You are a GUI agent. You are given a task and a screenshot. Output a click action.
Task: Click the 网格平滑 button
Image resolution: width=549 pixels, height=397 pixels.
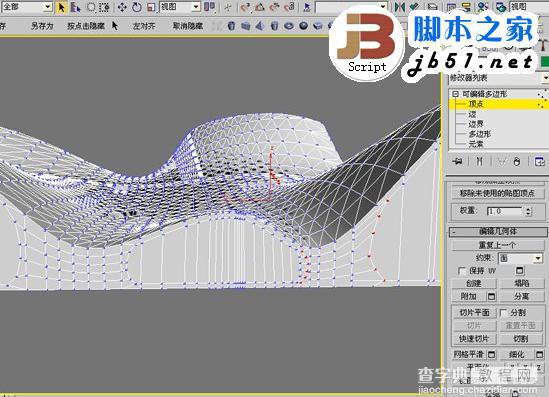[469, 355]
